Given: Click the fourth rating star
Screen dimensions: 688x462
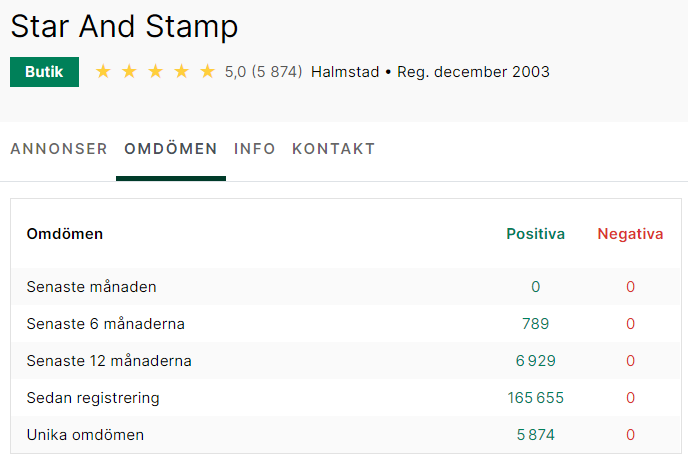Looking at the screenshot, I should [181, 71].
